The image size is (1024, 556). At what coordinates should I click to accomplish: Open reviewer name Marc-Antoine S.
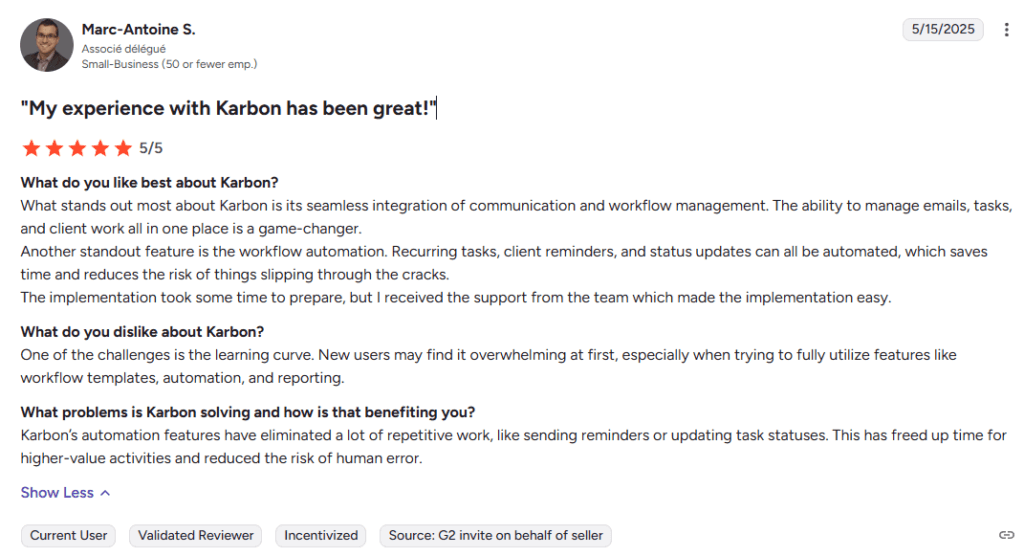(138, 29)
